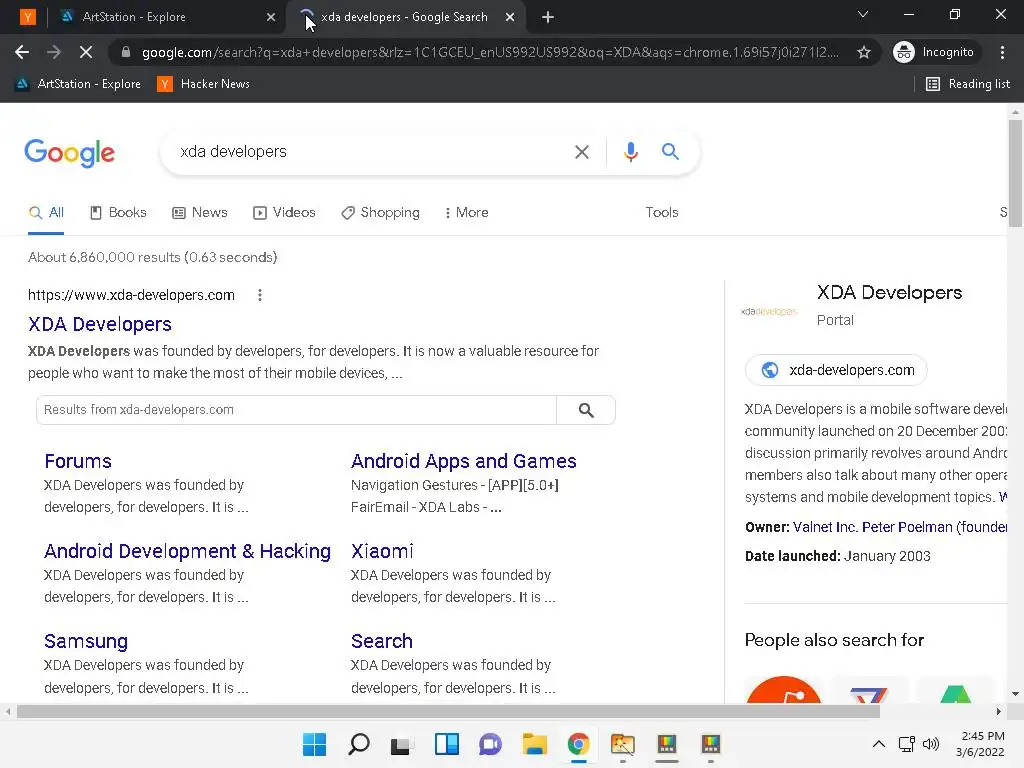
Task: Close the ArtStation - Explore tab
Action: point(271,17)
